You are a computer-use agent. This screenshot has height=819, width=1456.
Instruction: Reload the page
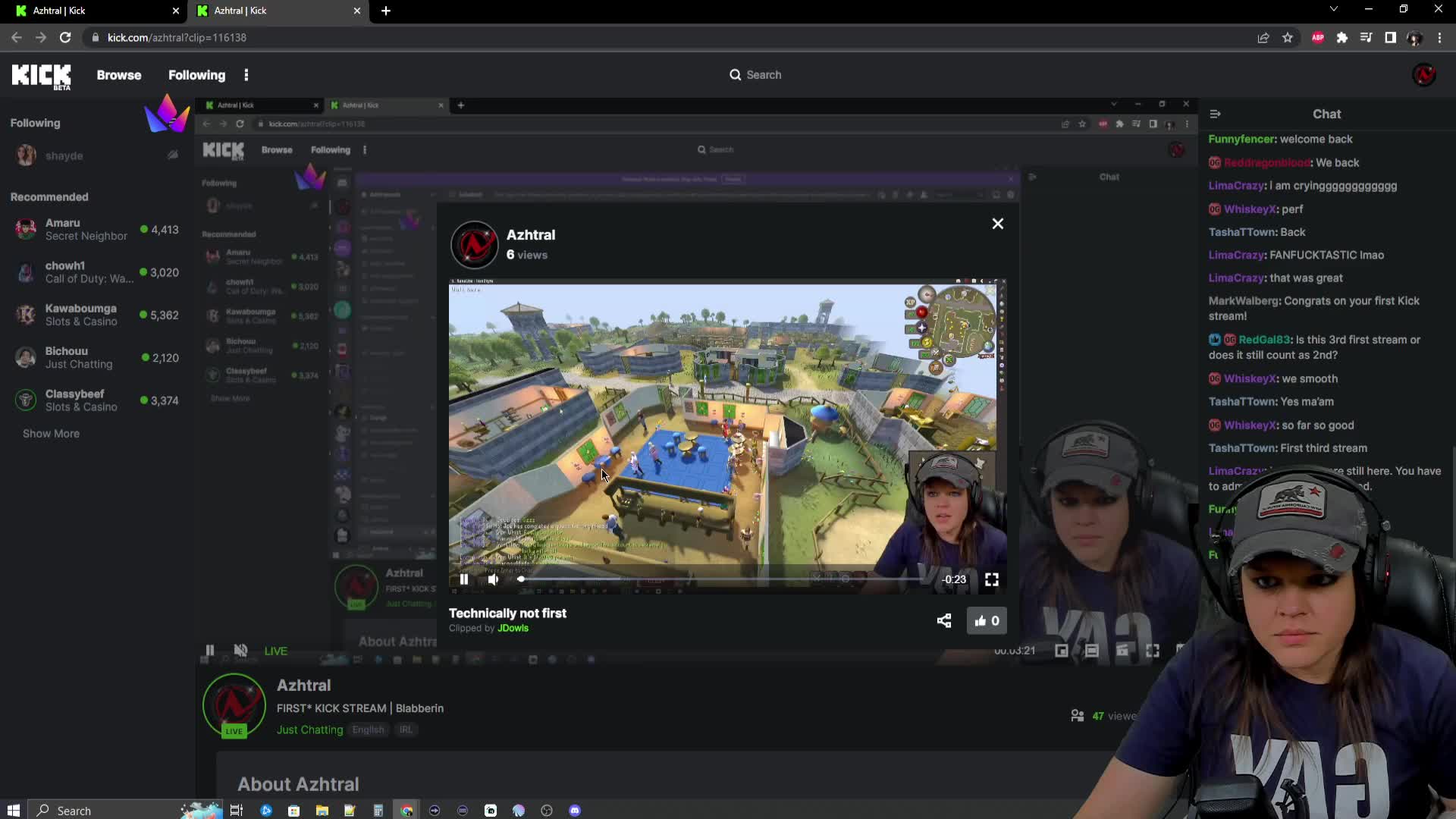65,37
